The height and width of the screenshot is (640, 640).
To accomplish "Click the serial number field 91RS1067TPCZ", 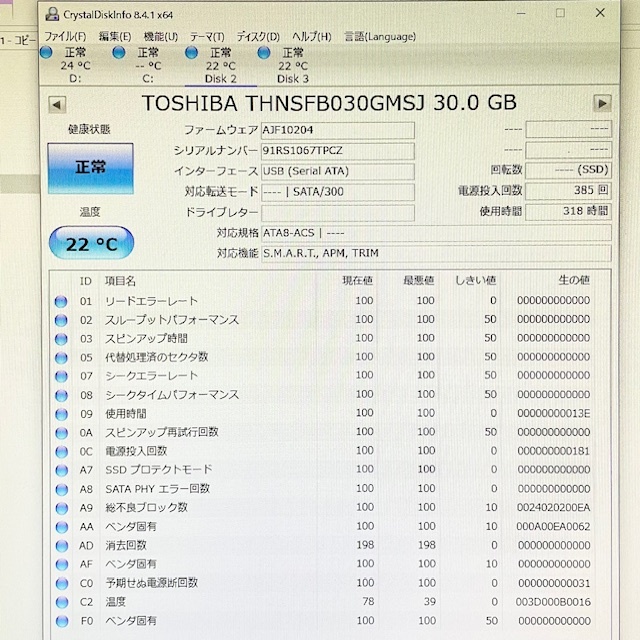I will 338,151.
